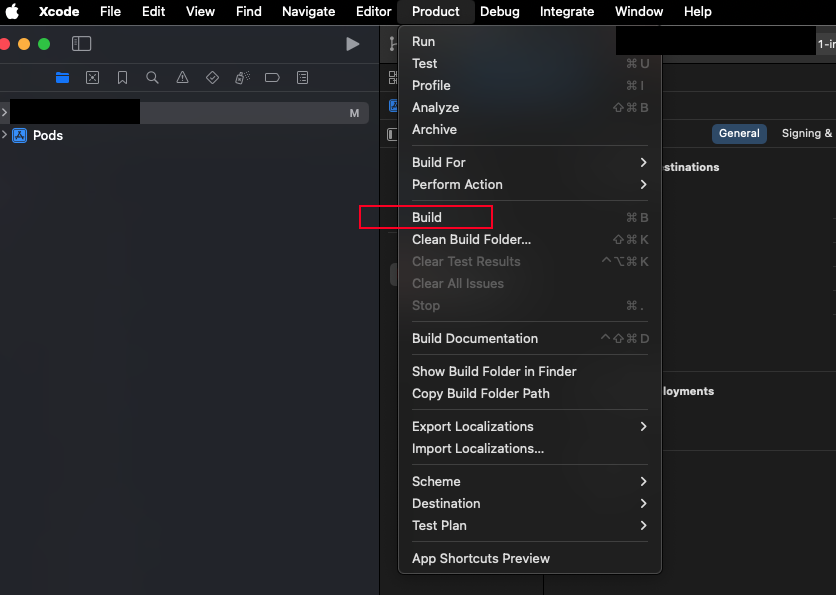
Task: Open the Breakpoint navigator icon
Action: 272,78
